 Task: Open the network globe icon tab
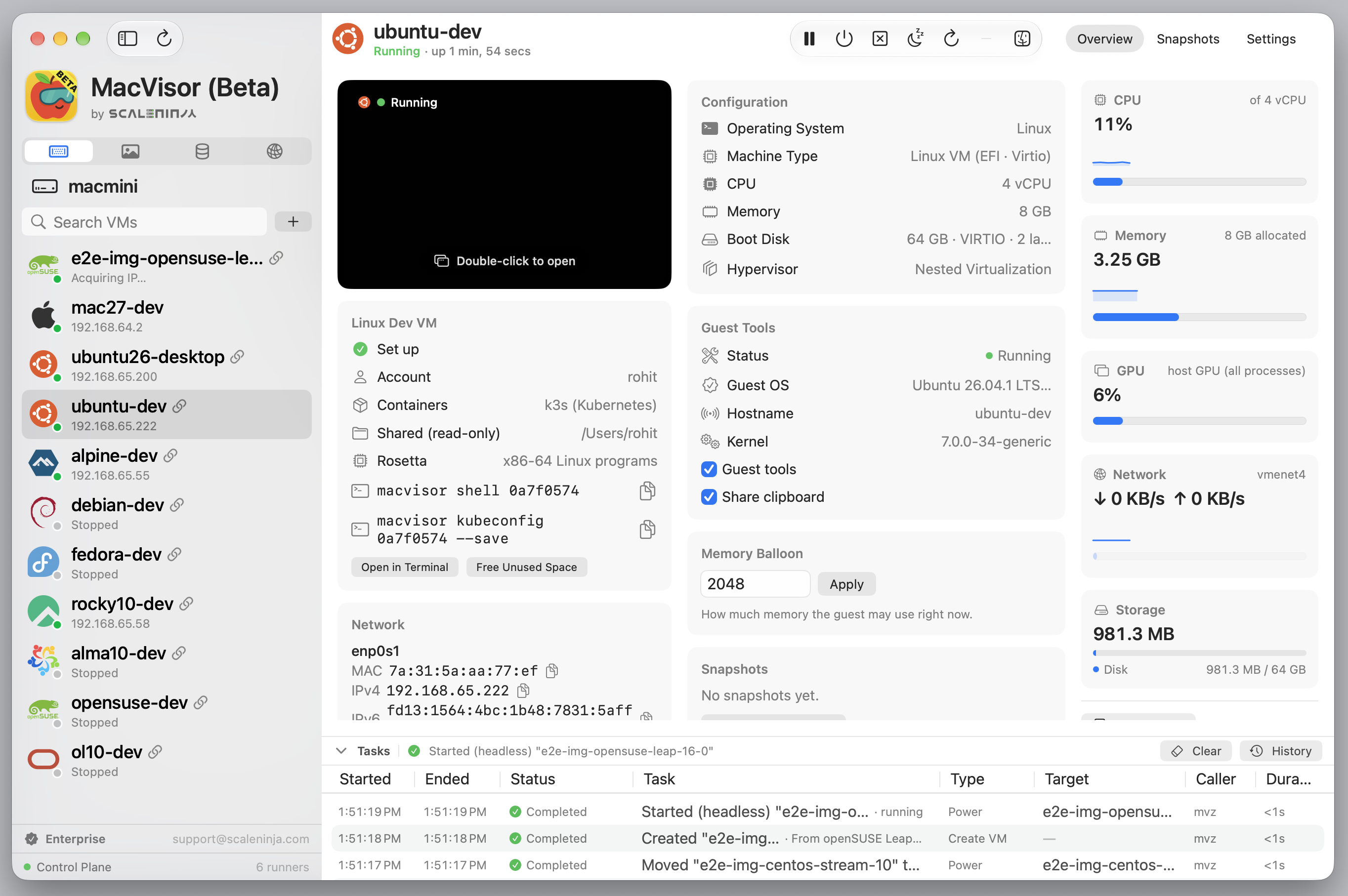pos(274,152)
